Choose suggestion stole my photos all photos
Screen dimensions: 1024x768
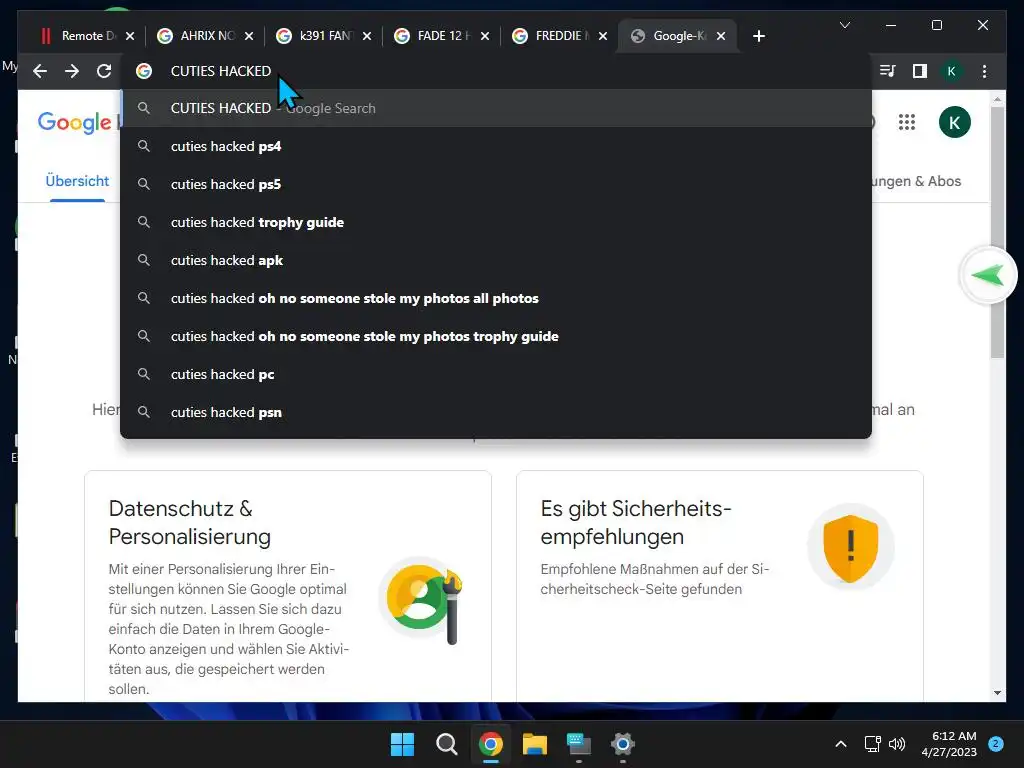pyautogui.click(x=496, y=298)
